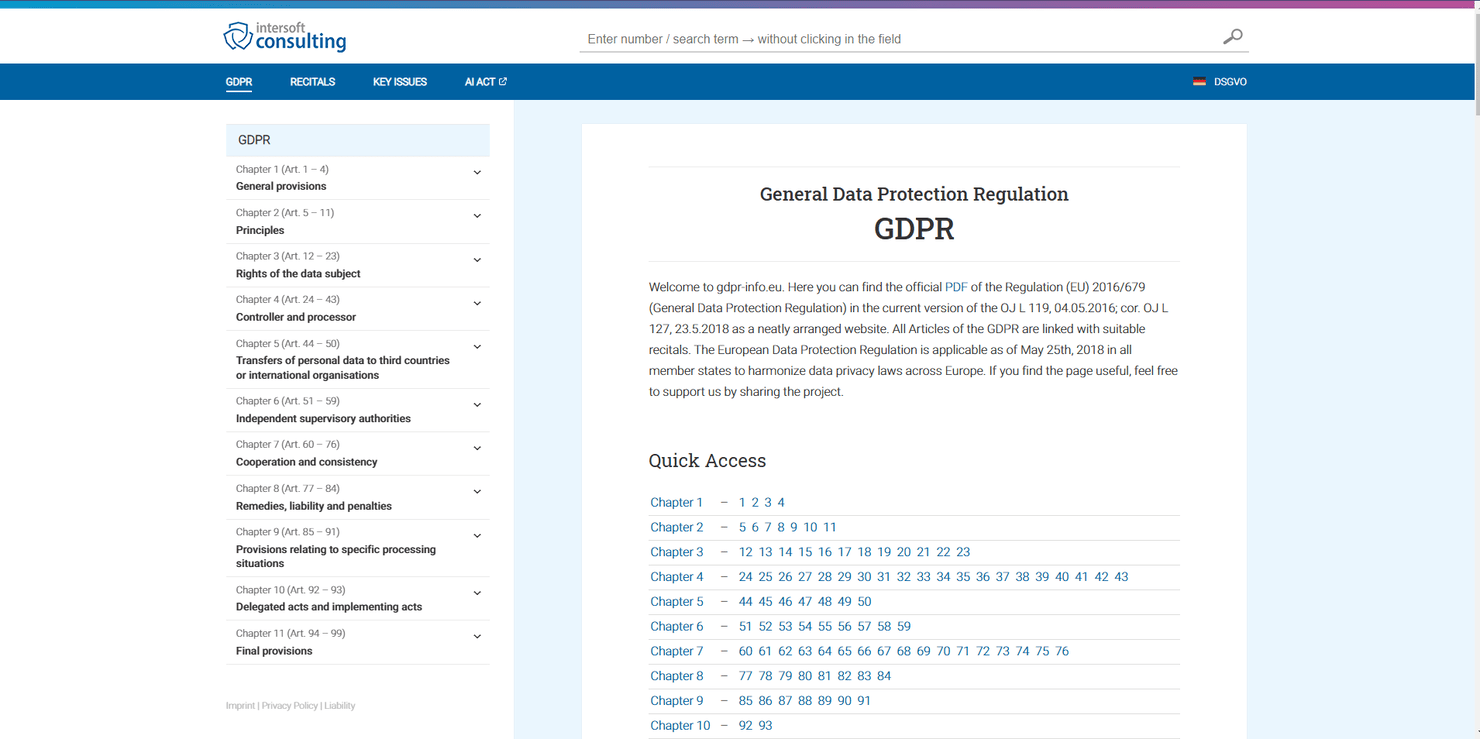Open sidebar item Remedies, liability and penalties
The width and height of the screenshot is (1480, 739).
314,506
